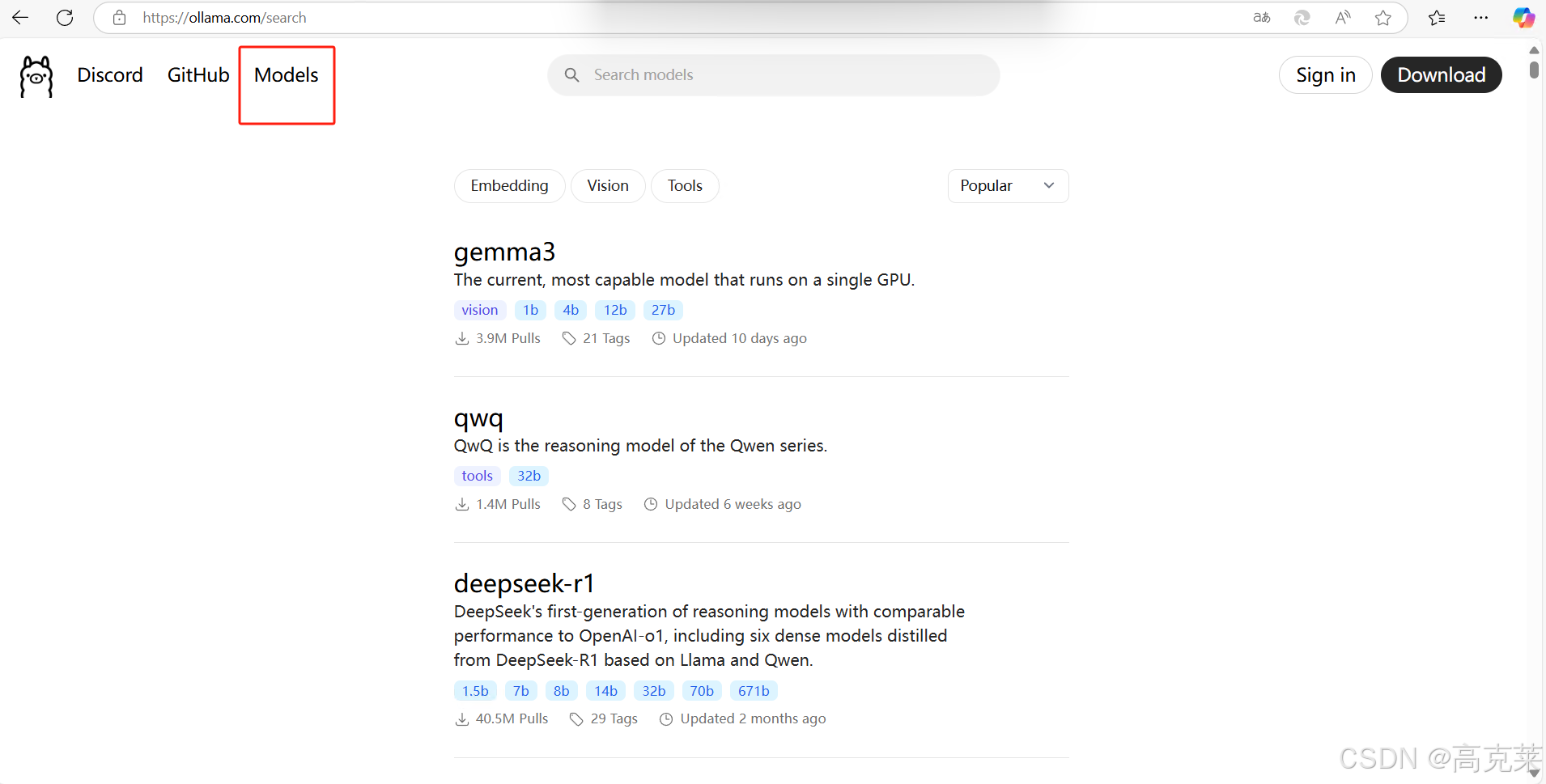Add page to favorites star icon

point(1383,17)
